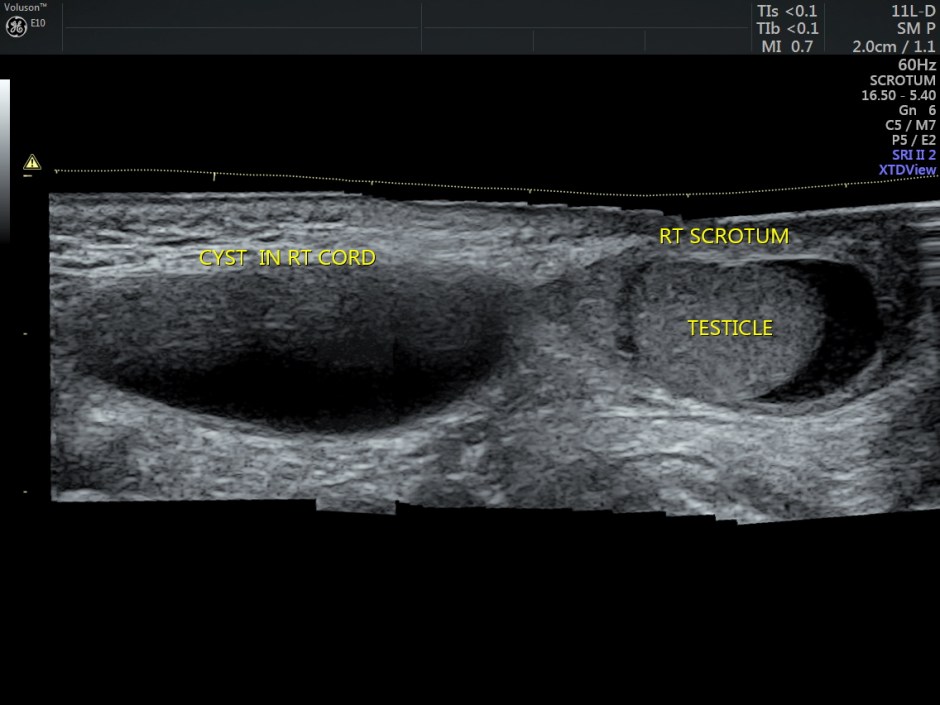Click the 2.0cm / 1.1 depth readout
940x705 pixels.
(x=886, y=44)
